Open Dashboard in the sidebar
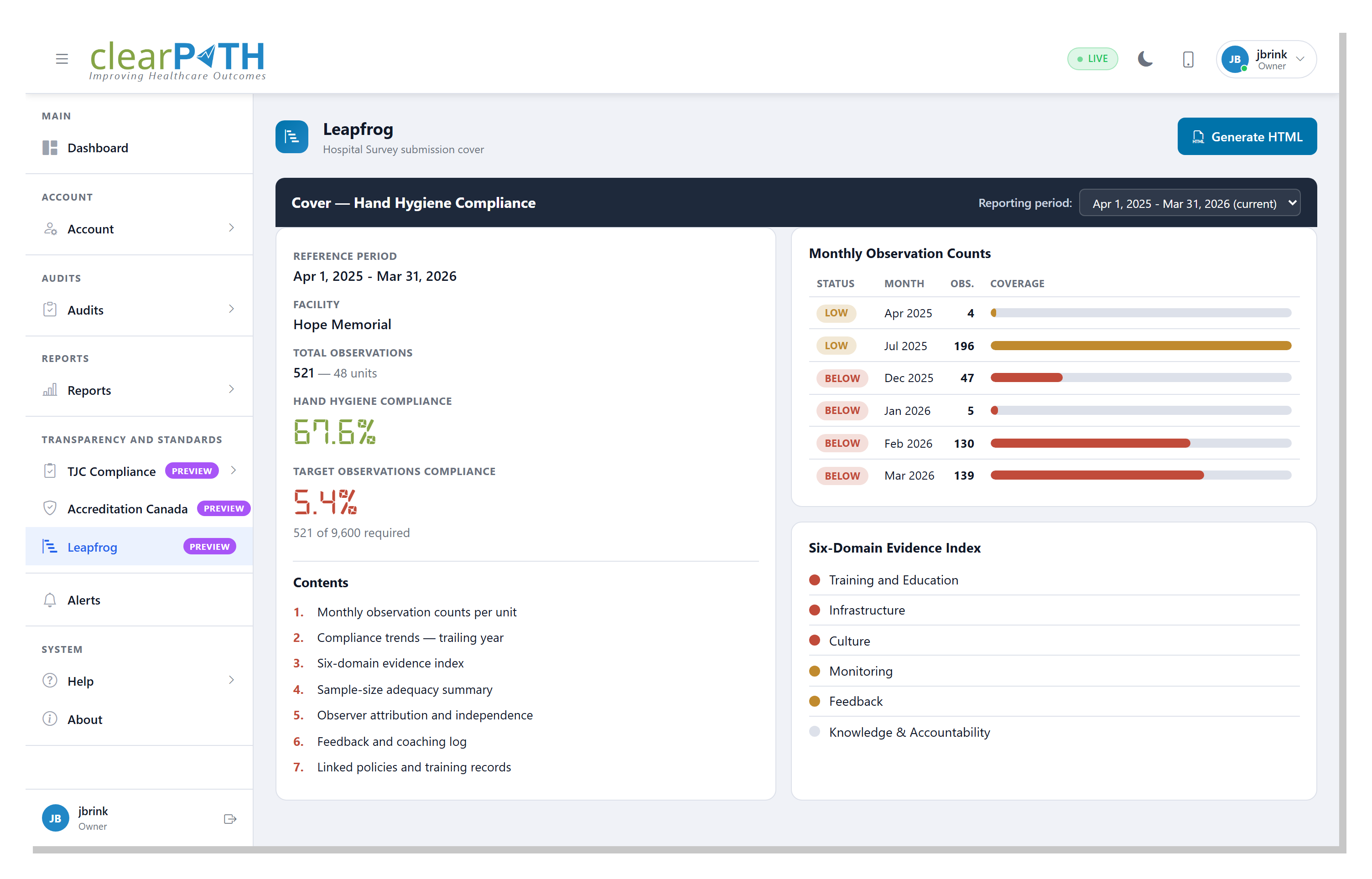 139,148
